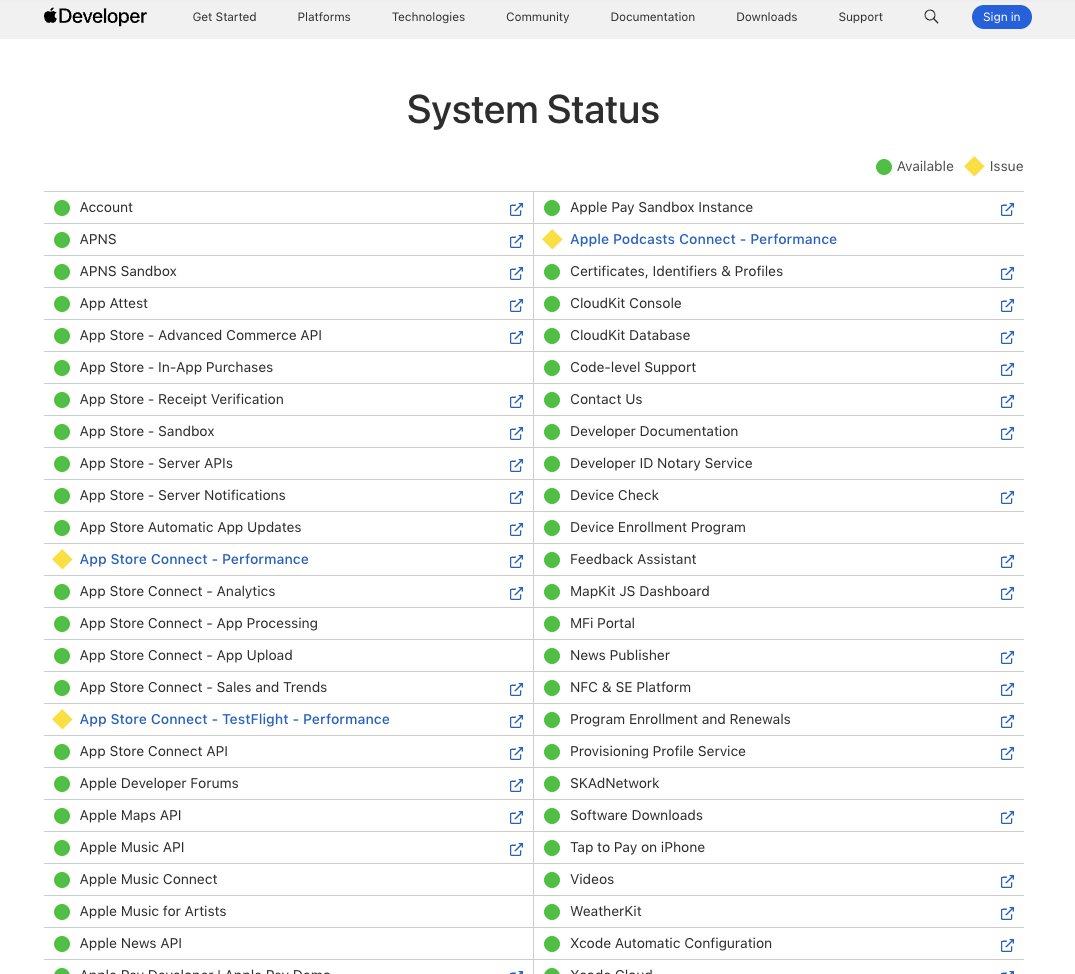
Task: Open the search magnifier icon
Action: 930,16
